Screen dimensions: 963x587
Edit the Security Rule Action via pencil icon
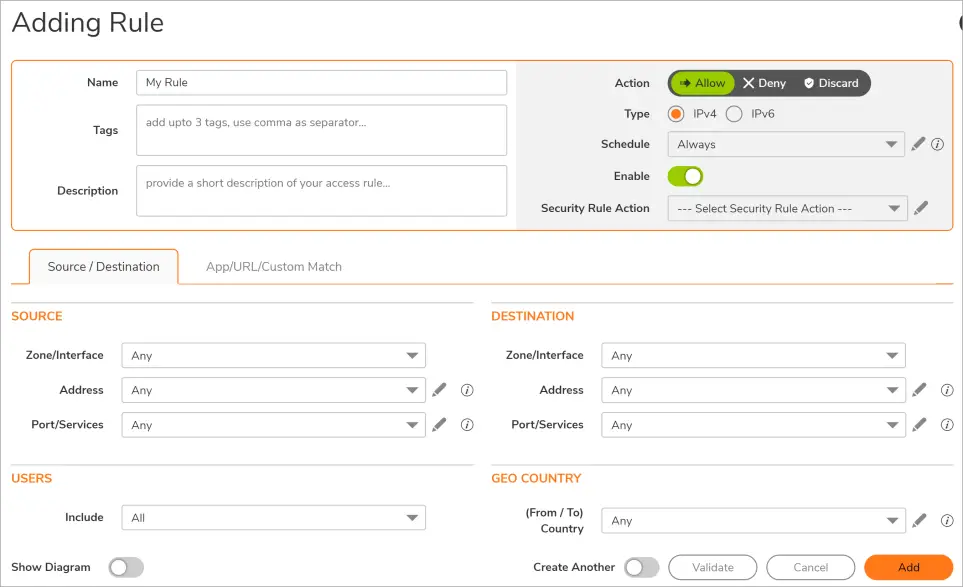coord(921,208)
